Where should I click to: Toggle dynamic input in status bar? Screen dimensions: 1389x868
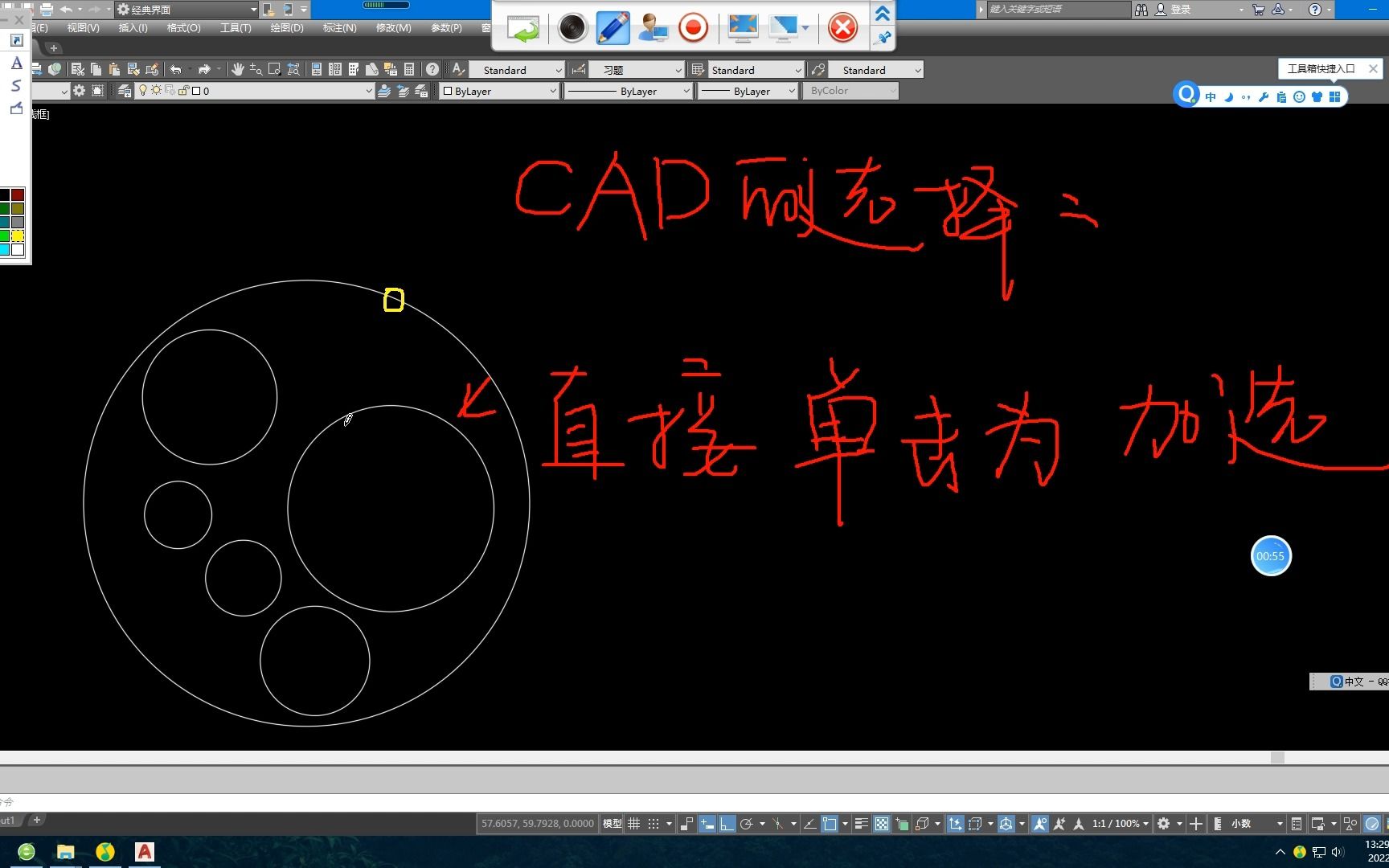tap(707, 824)
